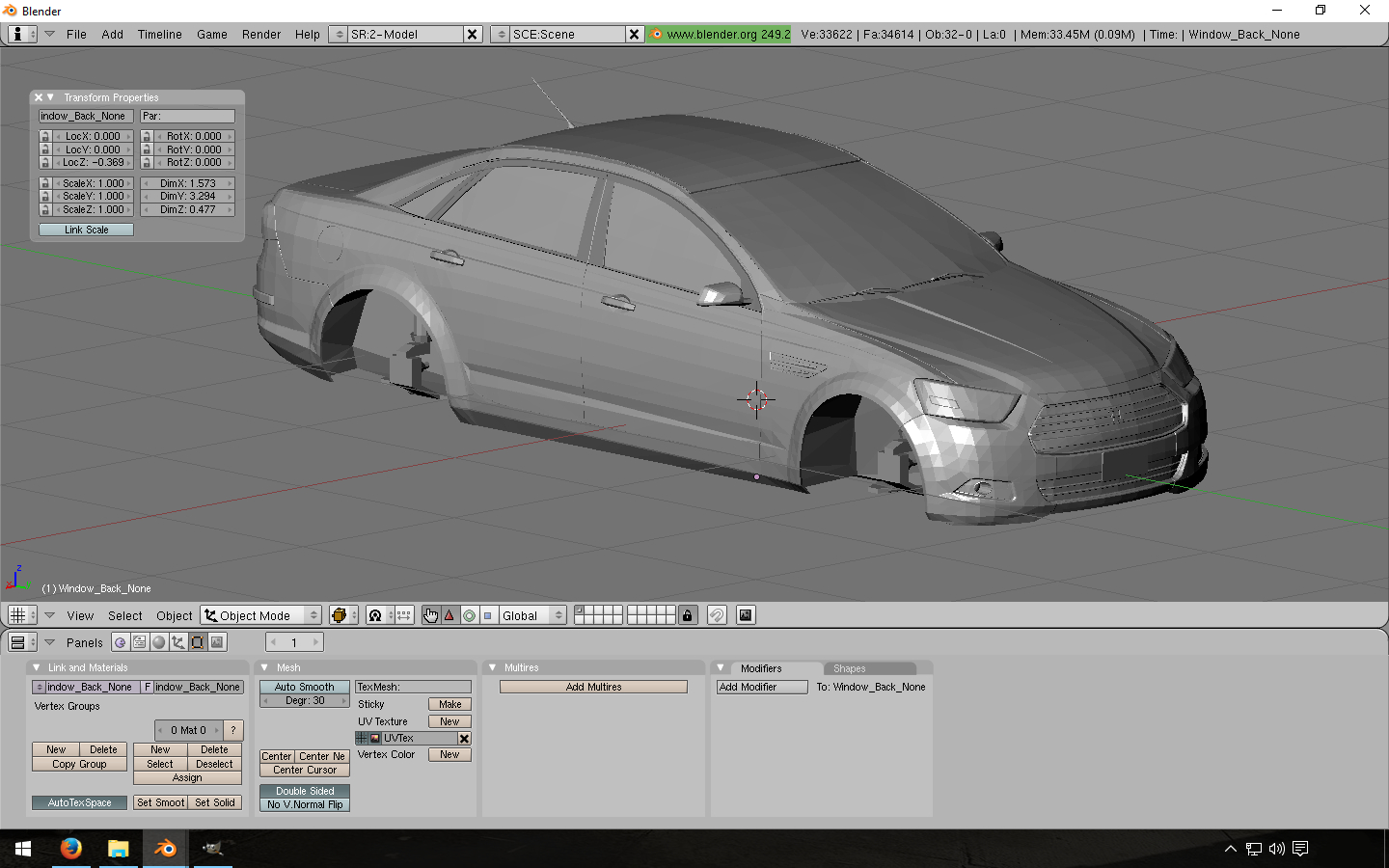1389x868 pixels.
Task: Select the rotate manipulator circle icon
Action: (x=469, y=615)
